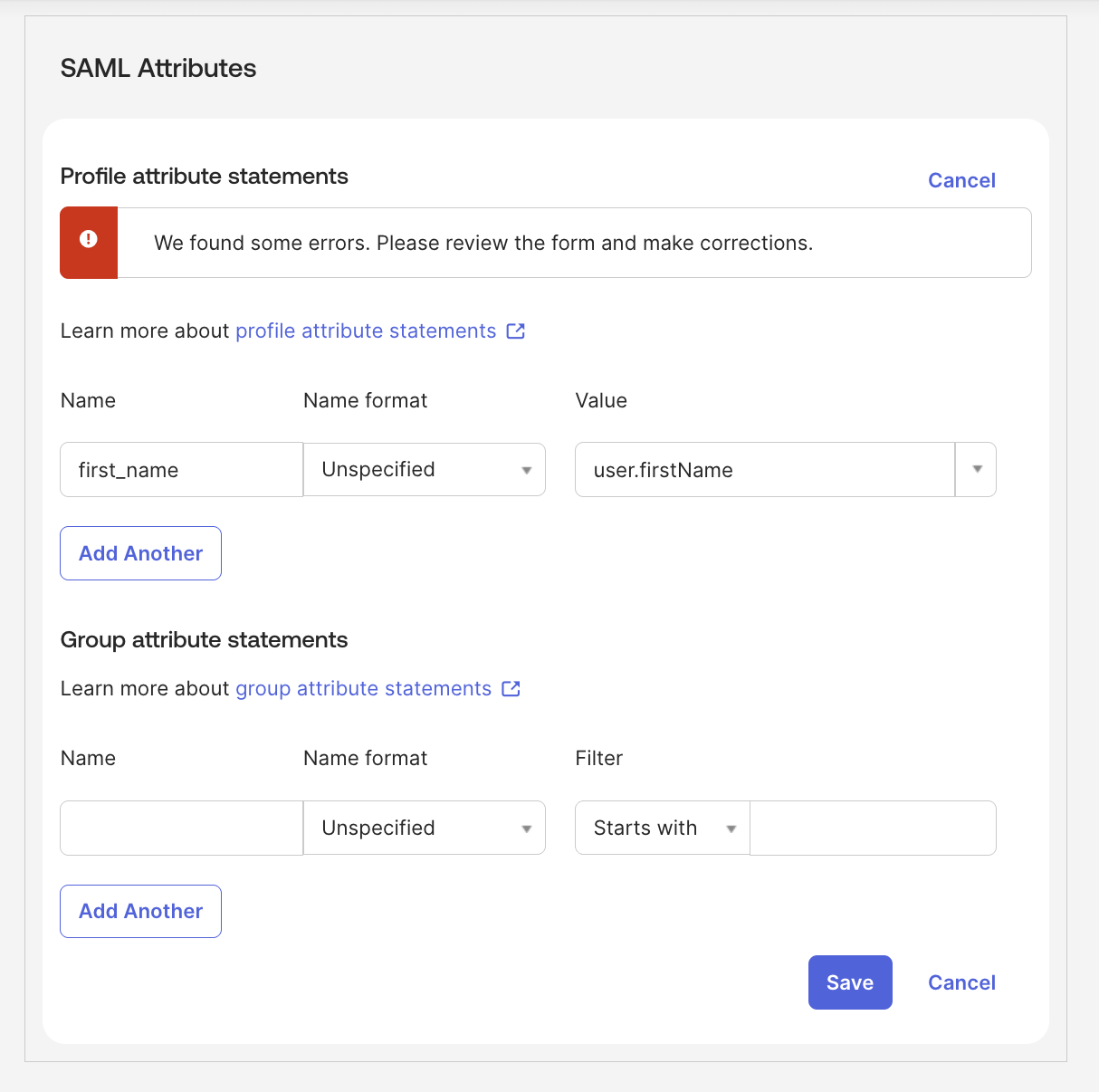
Task: Click the external link icon beside profile attribute statements
Action: tap(515, 330)
